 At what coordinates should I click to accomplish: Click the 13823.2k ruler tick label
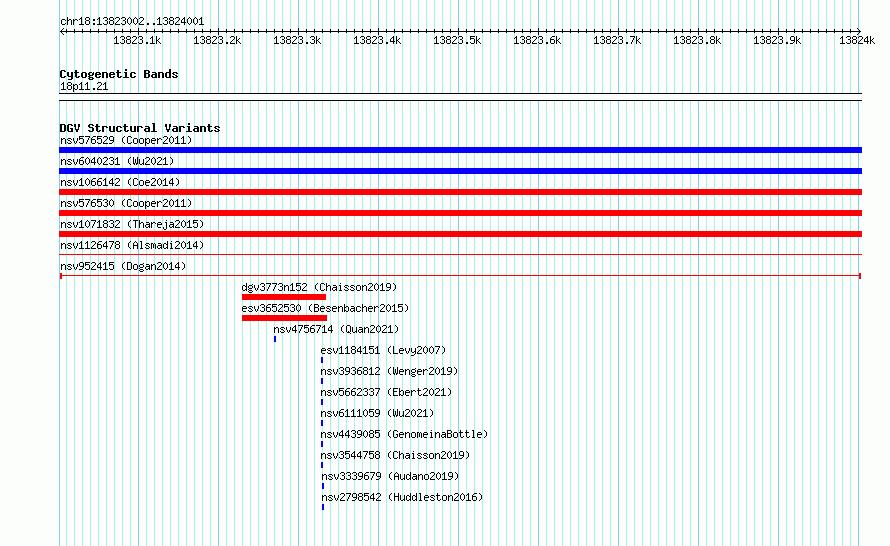(217, 40)
